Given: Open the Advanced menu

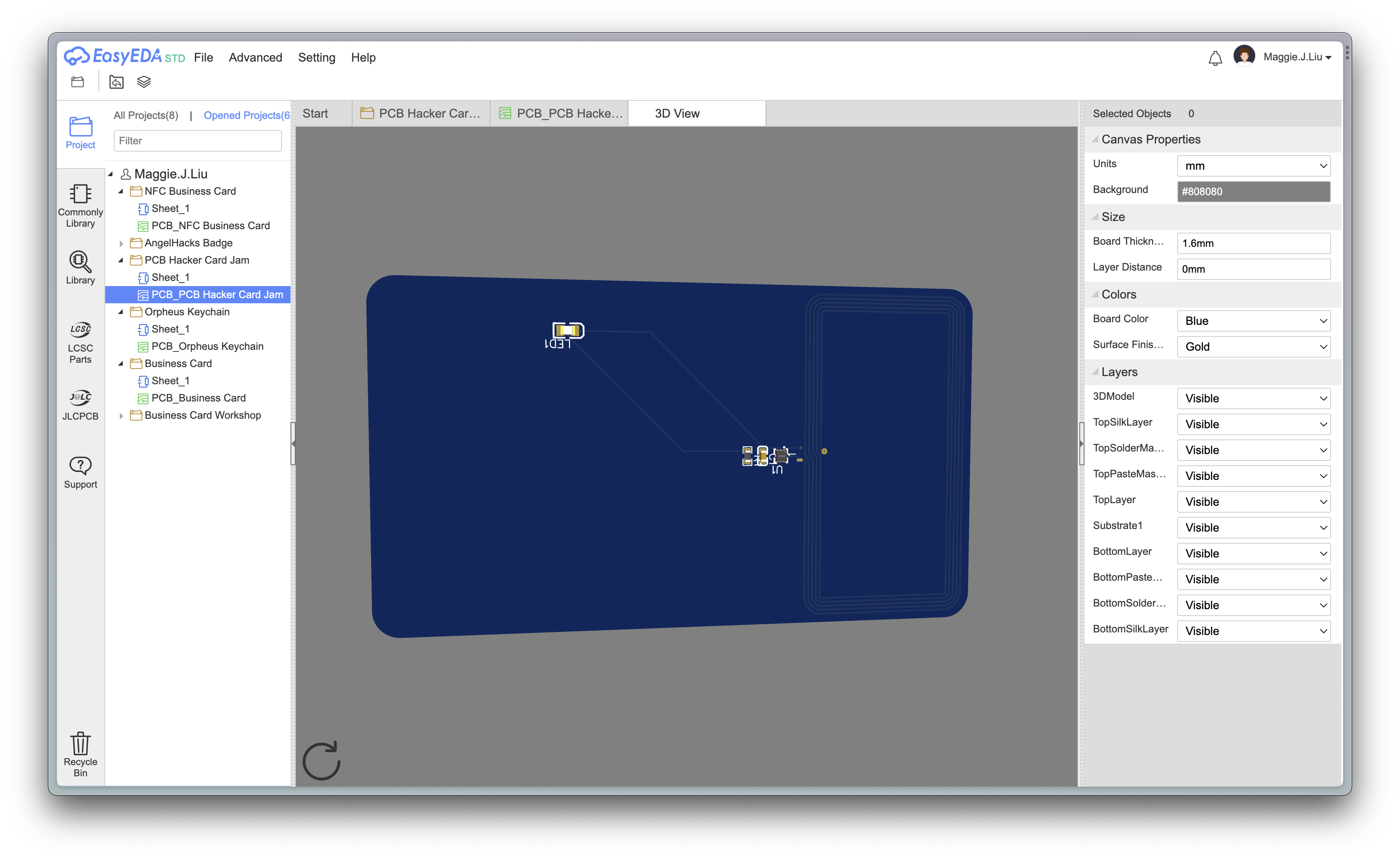Looking at the screenshot, I should click(255, 57).
